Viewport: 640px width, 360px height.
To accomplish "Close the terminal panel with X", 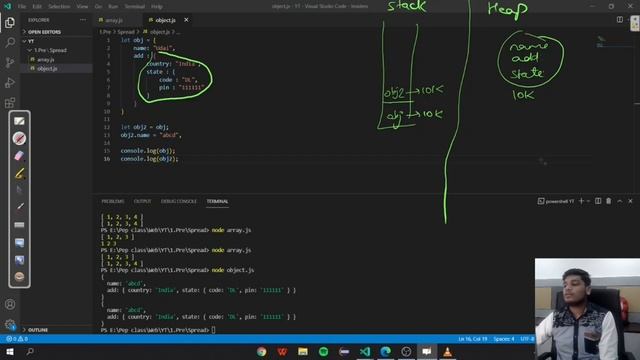I will pos(630,201).
